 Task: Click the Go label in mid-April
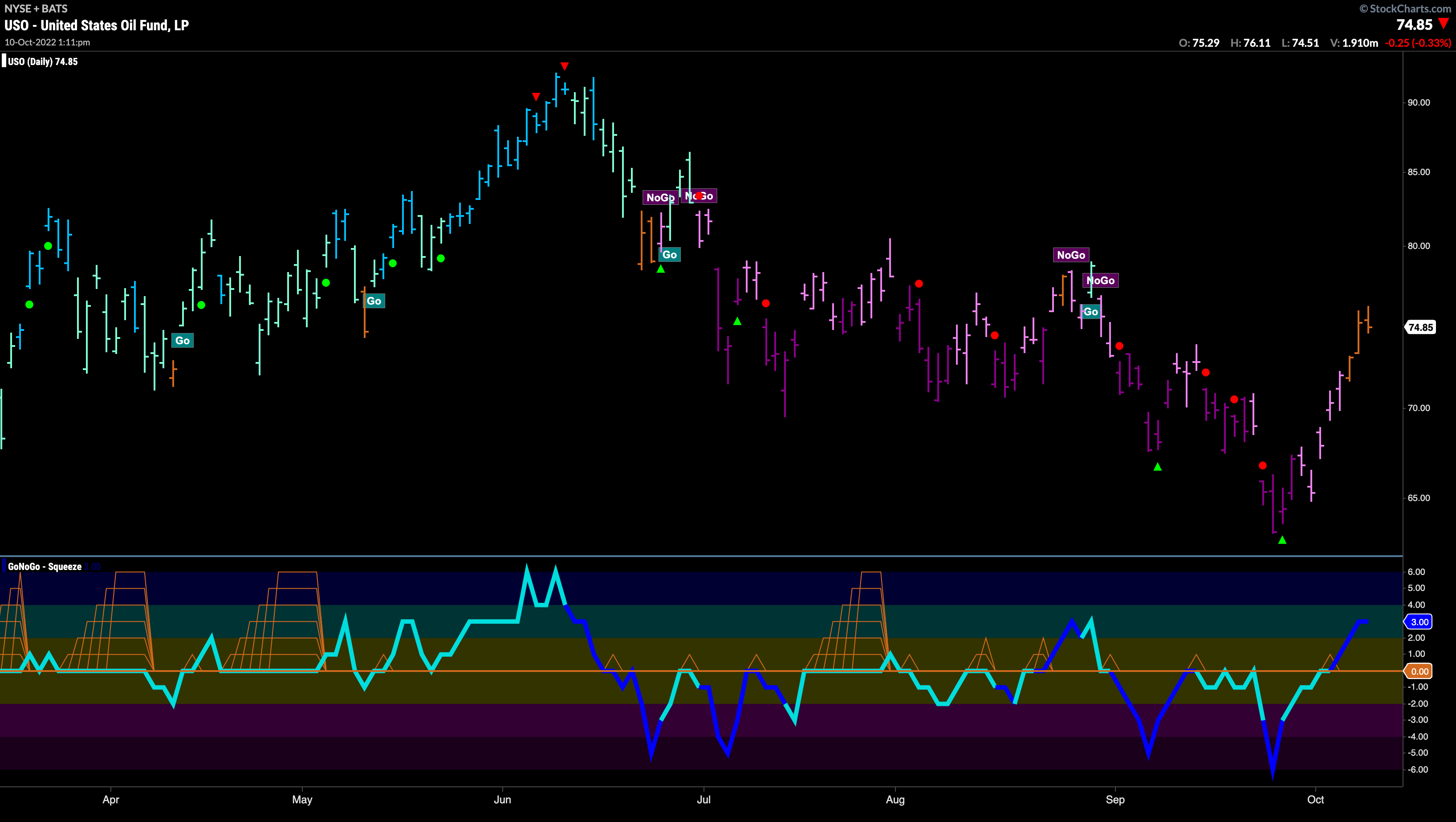click(x=182, y=340)
